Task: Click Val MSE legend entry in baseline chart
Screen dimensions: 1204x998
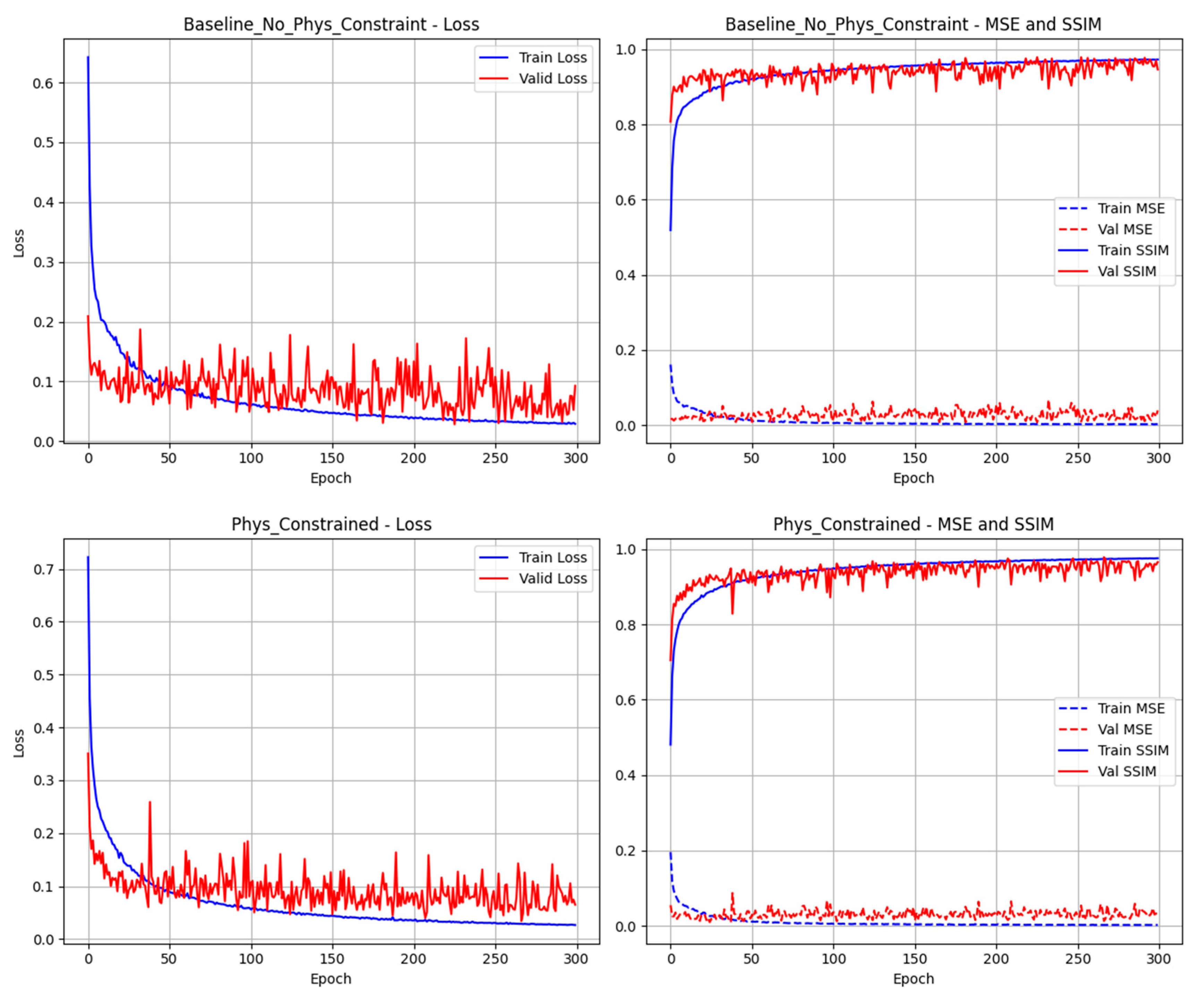Action: (1124, 230)
